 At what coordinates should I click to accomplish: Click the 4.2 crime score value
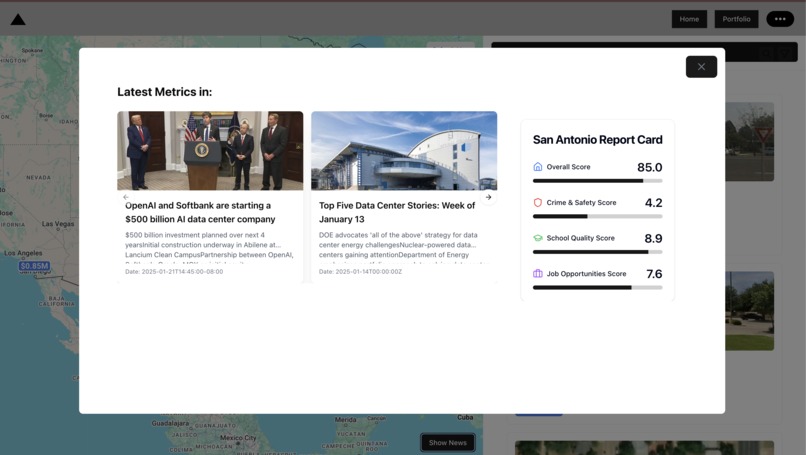pyautogui.click(x=653, y=203)
